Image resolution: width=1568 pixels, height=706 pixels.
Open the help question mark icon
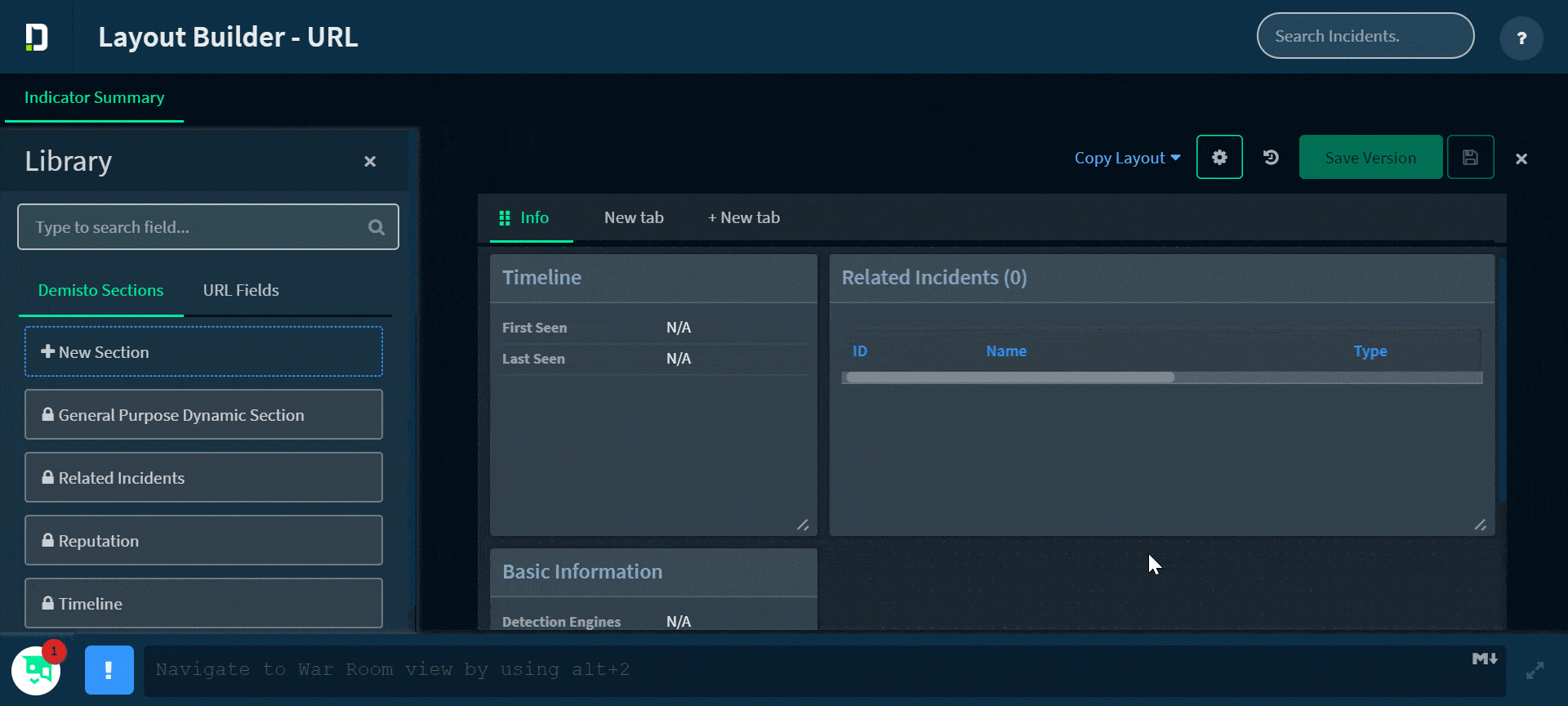1521,38
